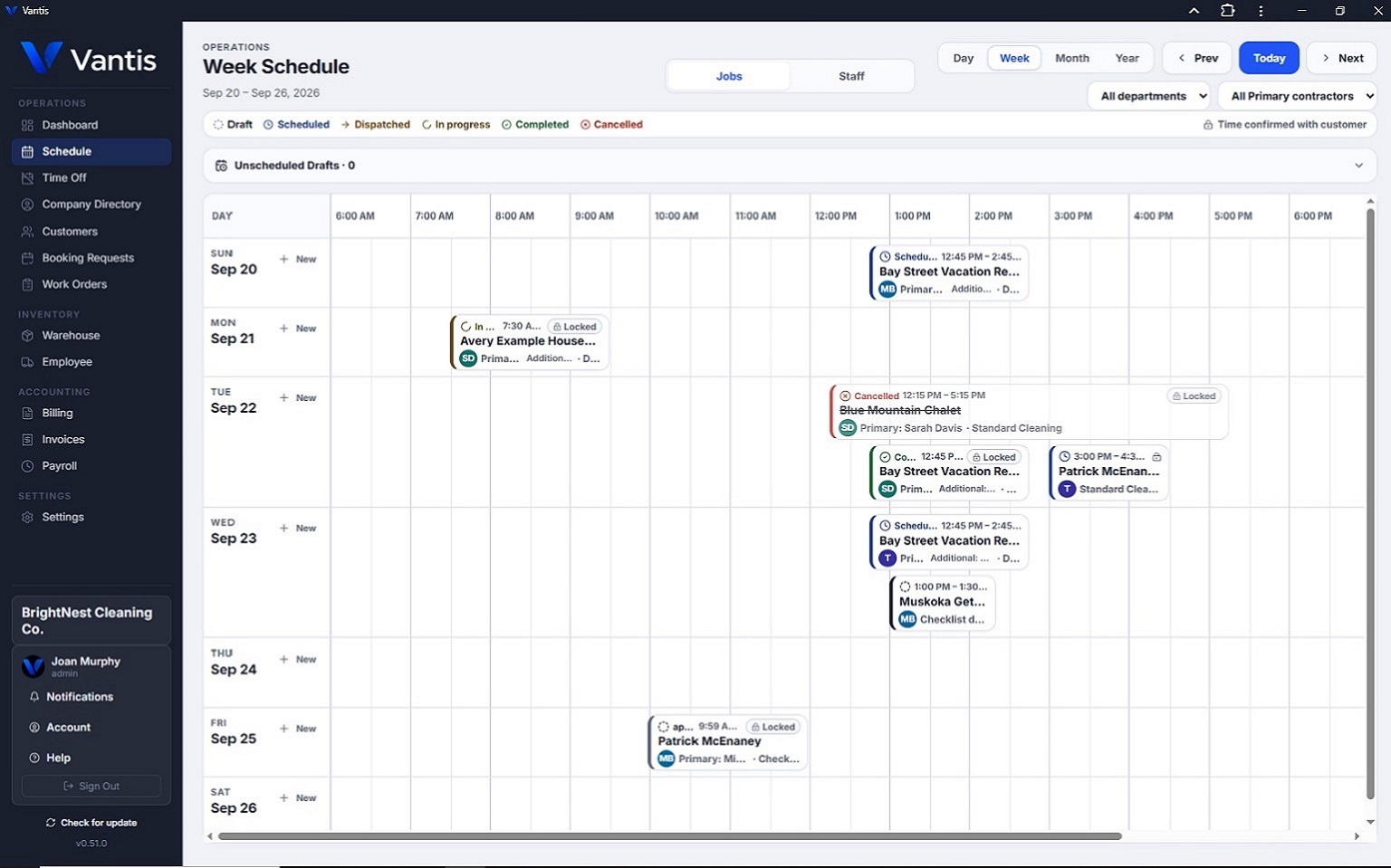Open the Payroll sidebar icon
Image resolution: width=1391 pixels, height=868 pixels.
pyautogui.click(x=27, y=466)
